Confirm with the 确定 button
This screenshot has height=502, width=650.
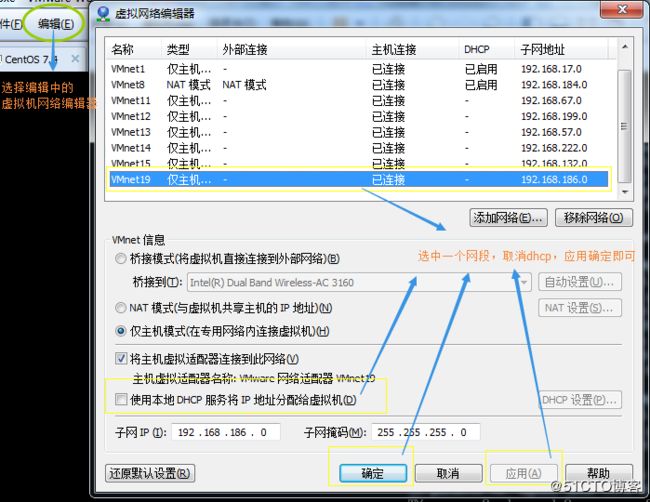pyautogui.click(x=373, y=473)
